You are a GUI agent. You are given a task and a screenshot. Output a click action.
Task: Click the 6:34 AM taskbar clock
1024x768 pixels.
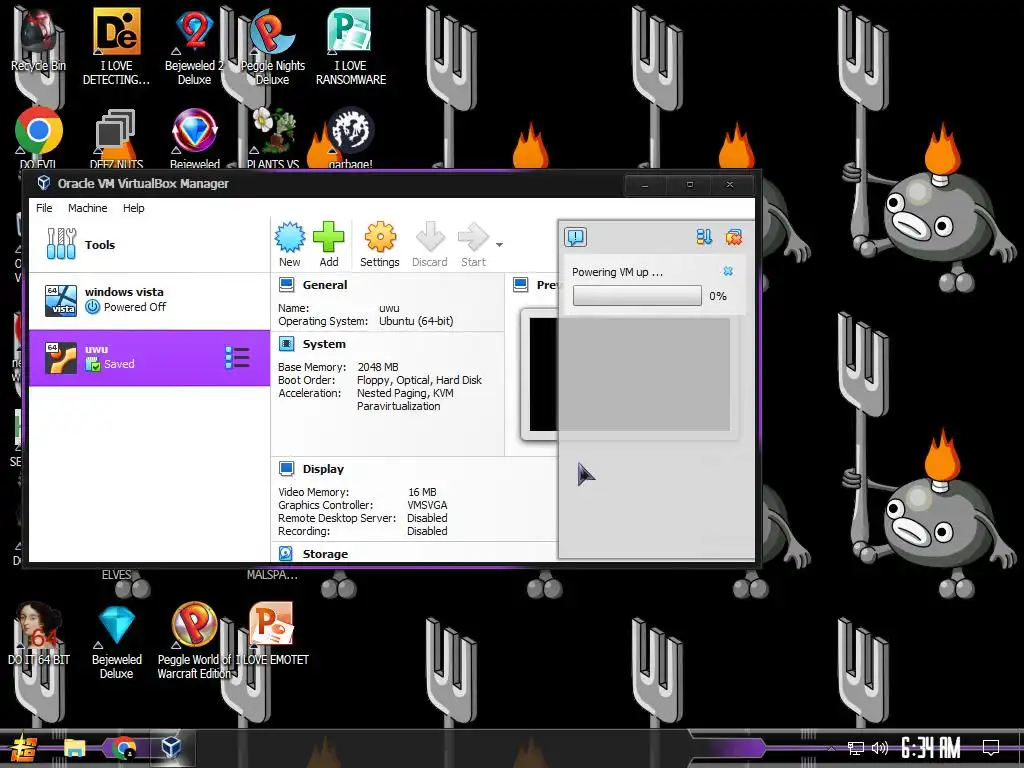(x=931, y=747)
